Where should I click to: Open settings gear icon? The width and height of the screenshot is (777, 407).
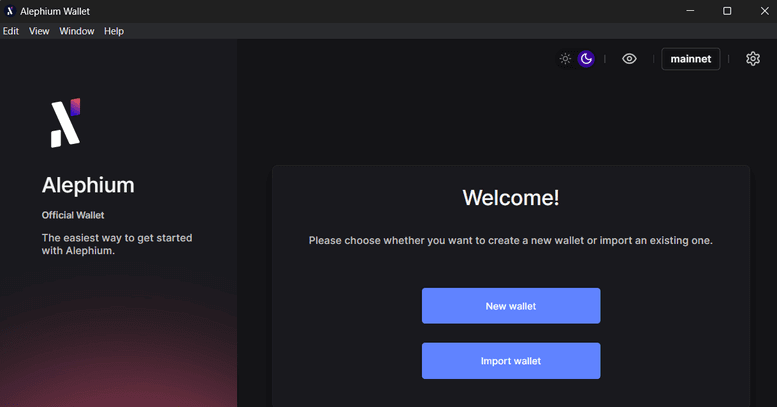(753, 58)
